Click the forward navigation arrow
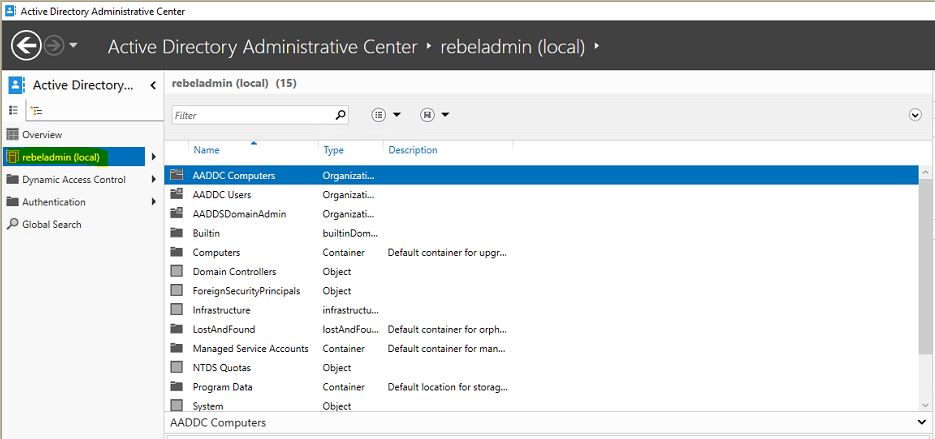The image size is (935, 439). [x=54, y=46]
